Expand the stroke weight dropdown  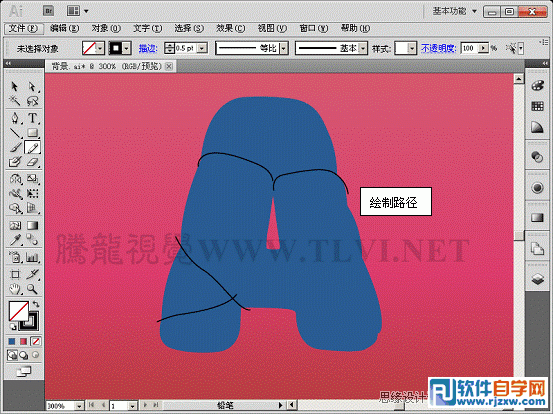[x=202, y=48]
